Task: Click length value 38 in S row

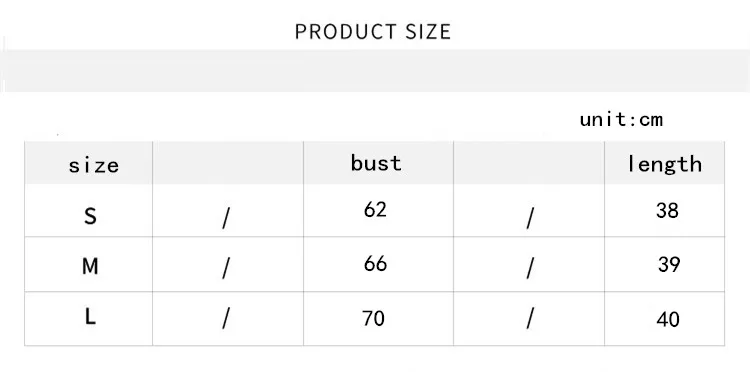Action: [667, 210]
